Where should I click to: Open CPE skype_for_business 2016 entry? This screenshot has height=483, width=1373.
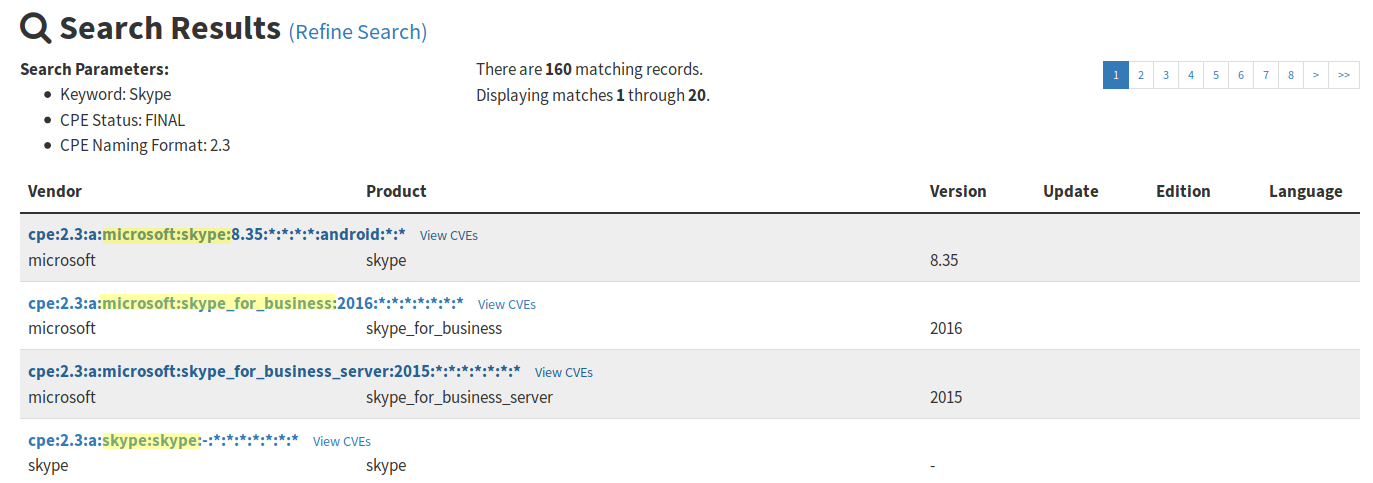pos(246,303)
